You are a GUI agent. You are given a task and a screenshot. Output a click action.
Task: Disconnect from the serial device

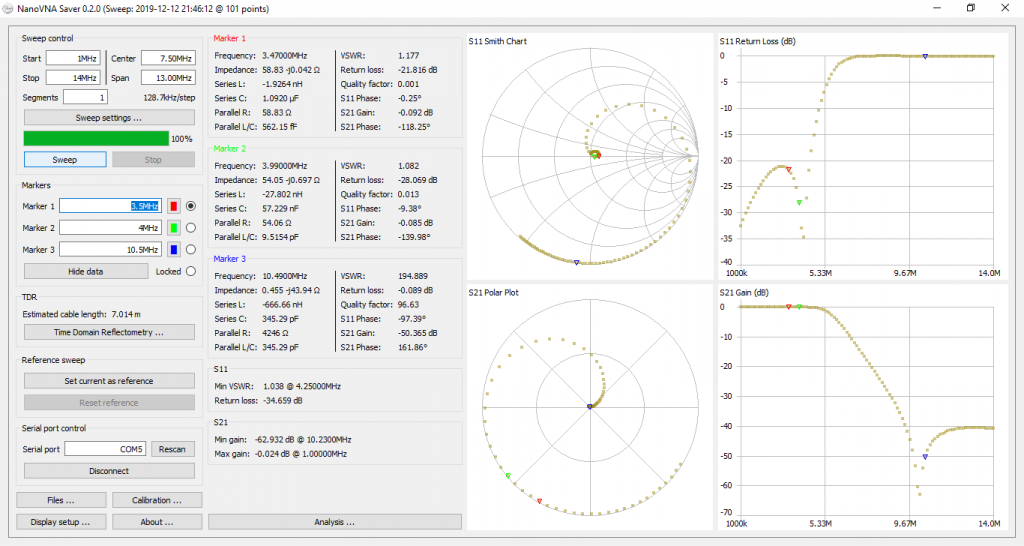tap(109, 470)
